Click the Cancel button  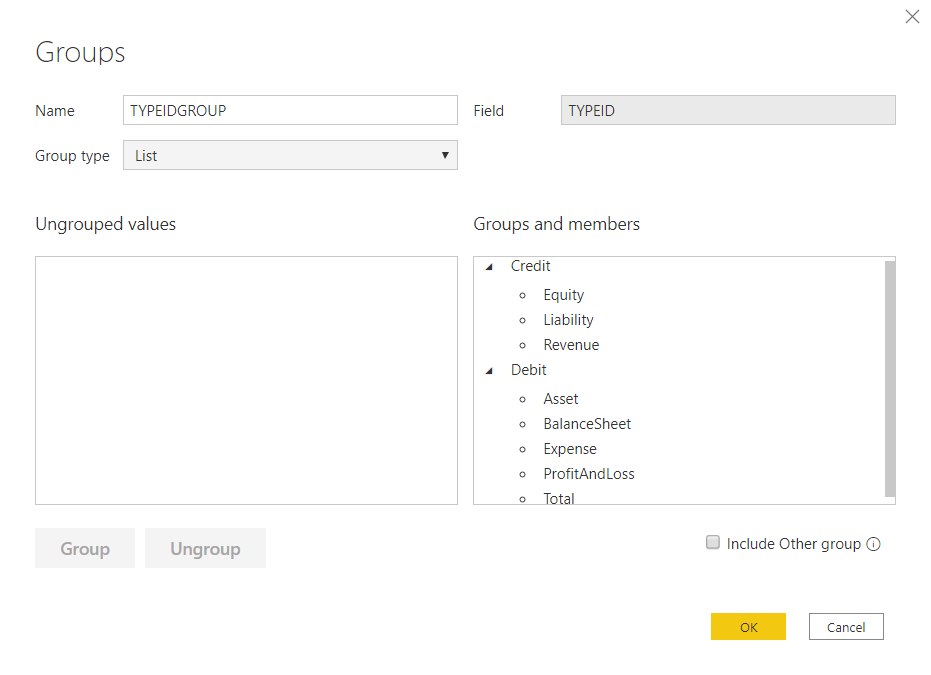click(x=846, y=626)
